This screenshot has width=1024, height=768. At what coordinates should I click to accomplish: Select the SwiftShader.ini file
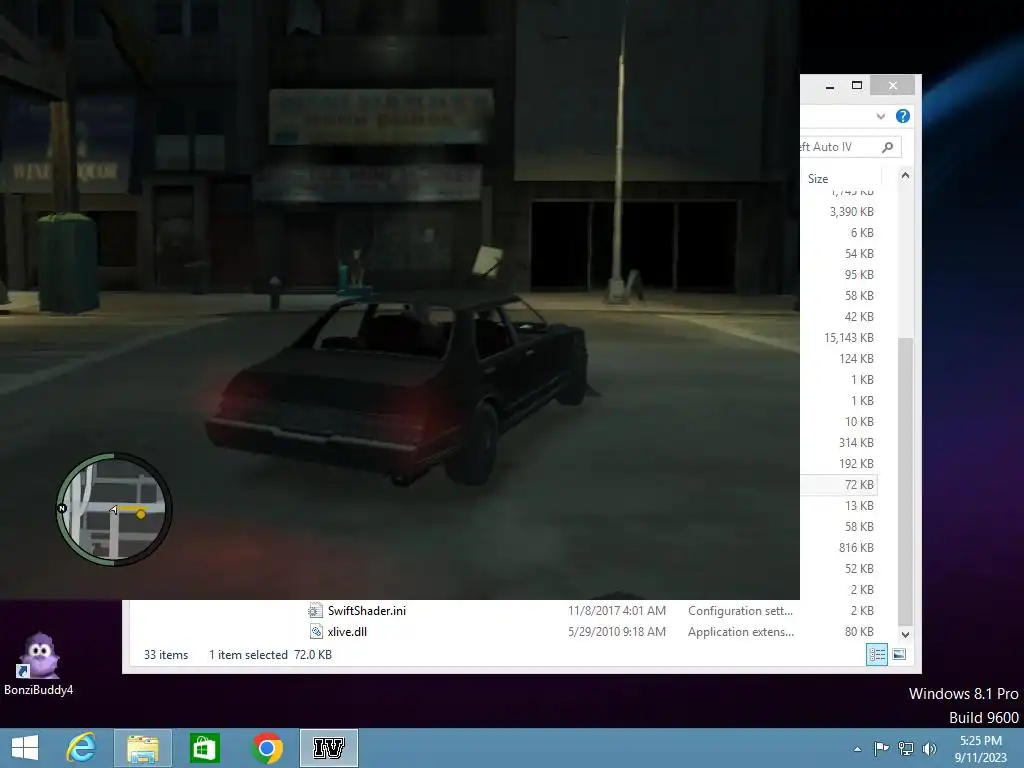point(366,611)
